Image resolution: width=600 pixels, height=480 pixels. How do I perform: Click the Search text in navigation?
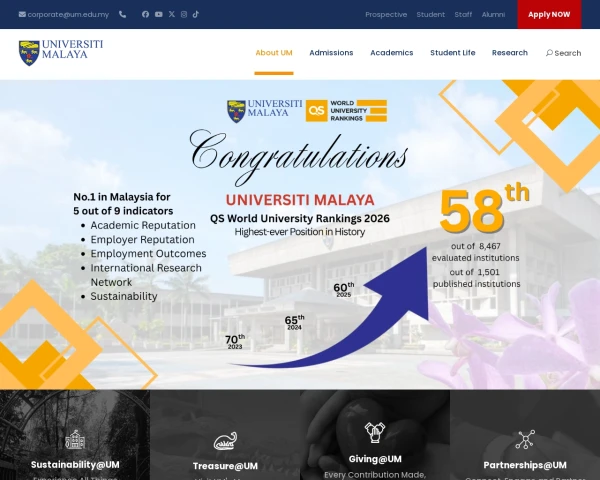pos(568,53)
